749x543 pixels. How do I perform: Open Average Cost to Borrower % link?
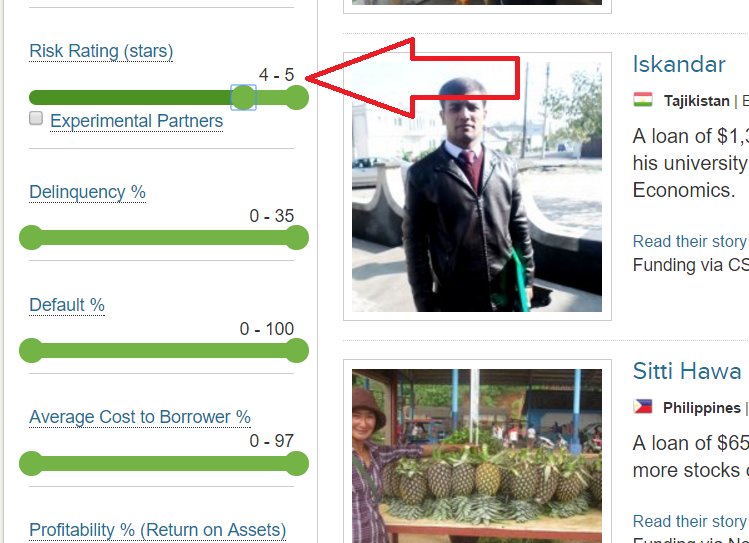[140, 417]
